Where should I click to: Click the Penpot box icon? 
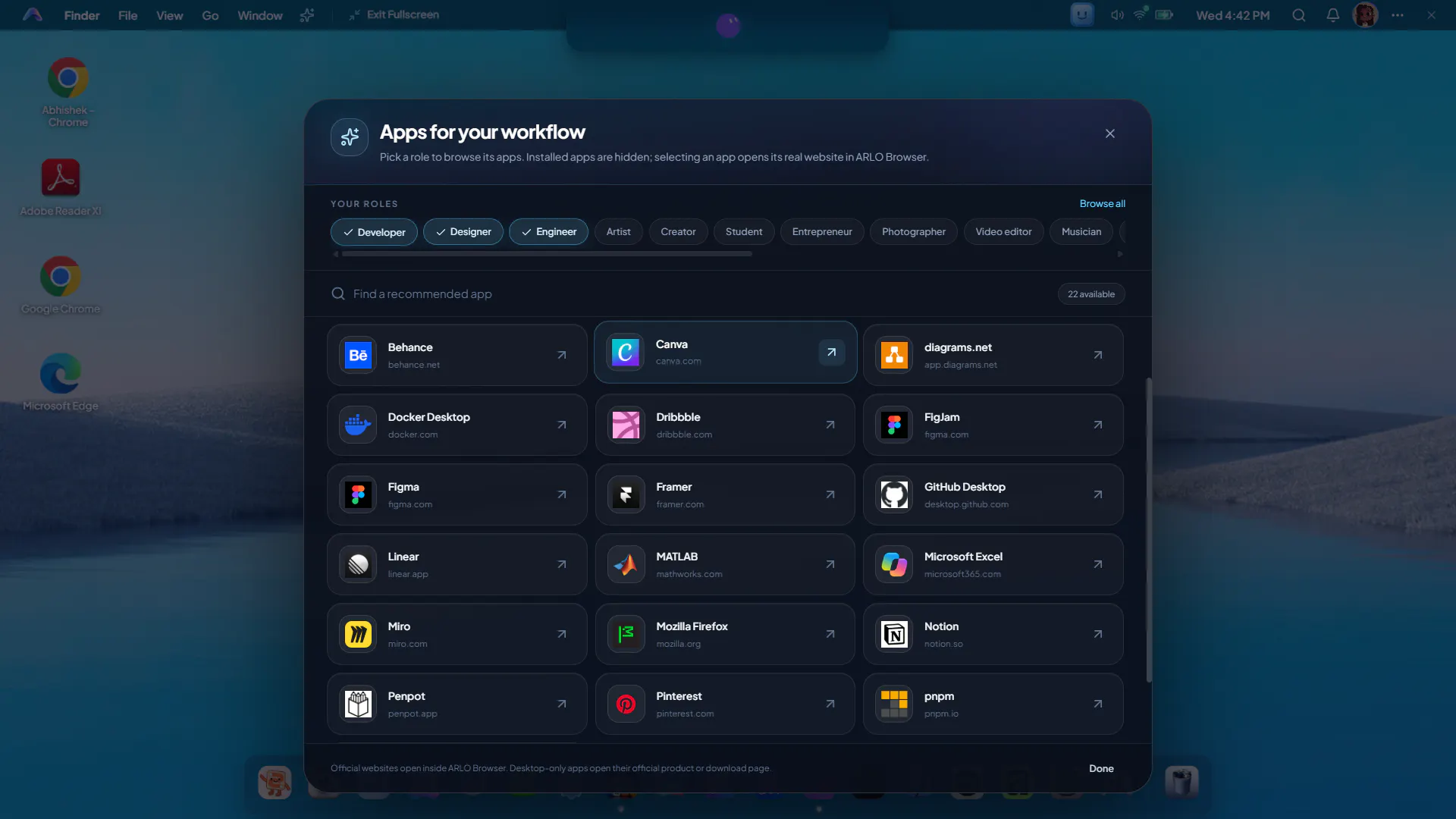point(358,704)
